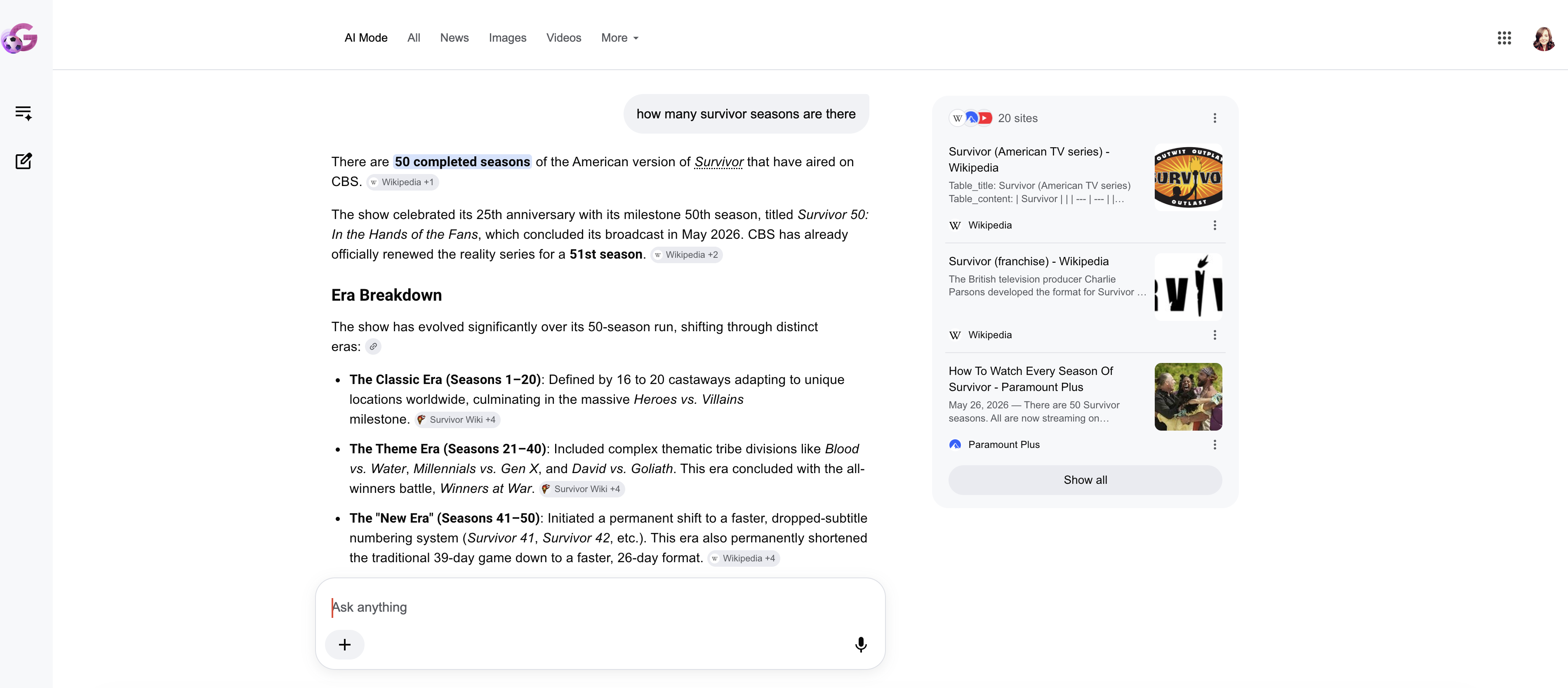1568x688 pixels.
Task: Click 'Paramount Plus' source name
Action: pyautogui.click(x=1004, y=445)
